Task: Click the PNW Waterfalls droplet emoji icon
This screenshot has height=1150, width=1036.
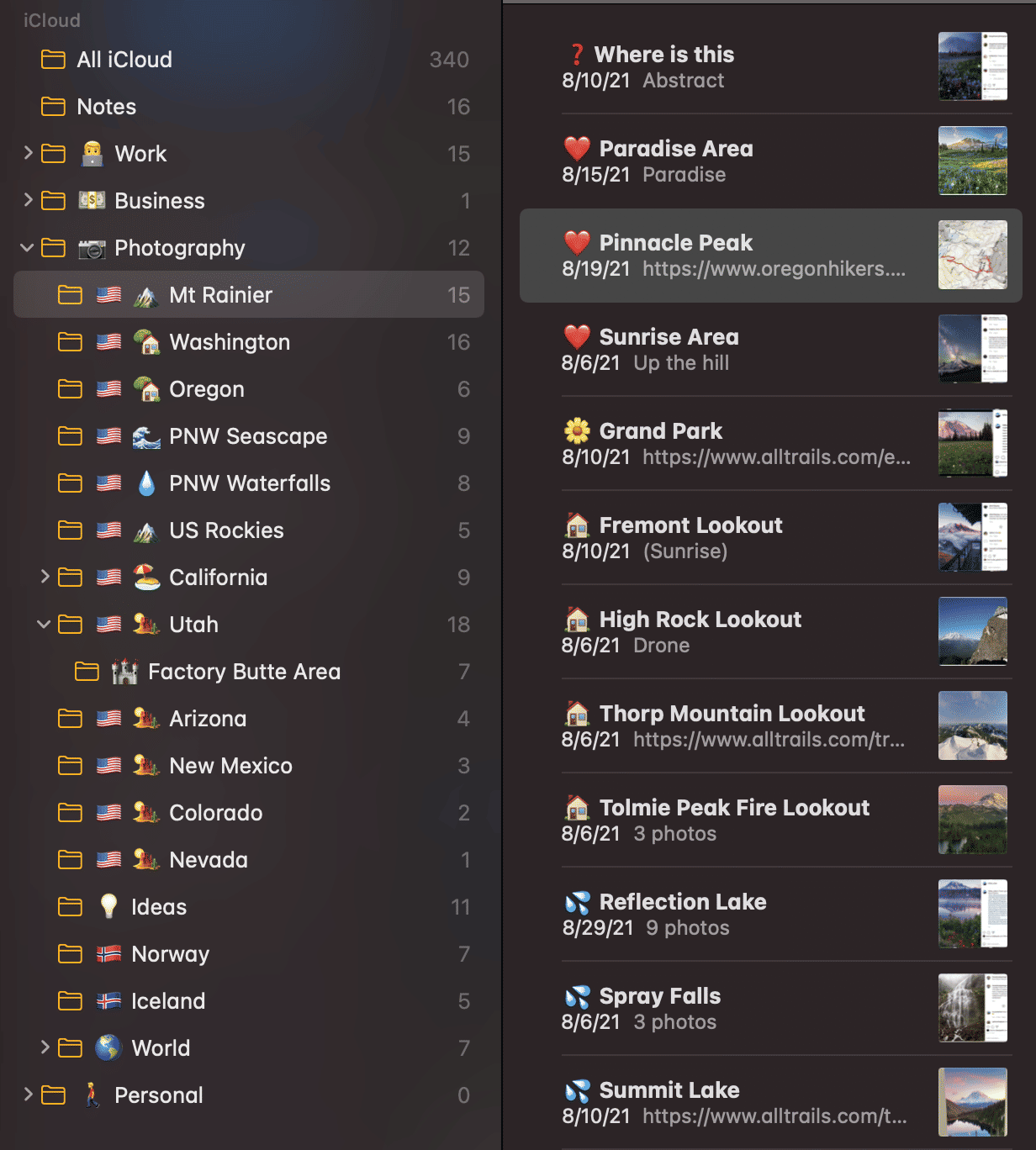Action: 146,483
